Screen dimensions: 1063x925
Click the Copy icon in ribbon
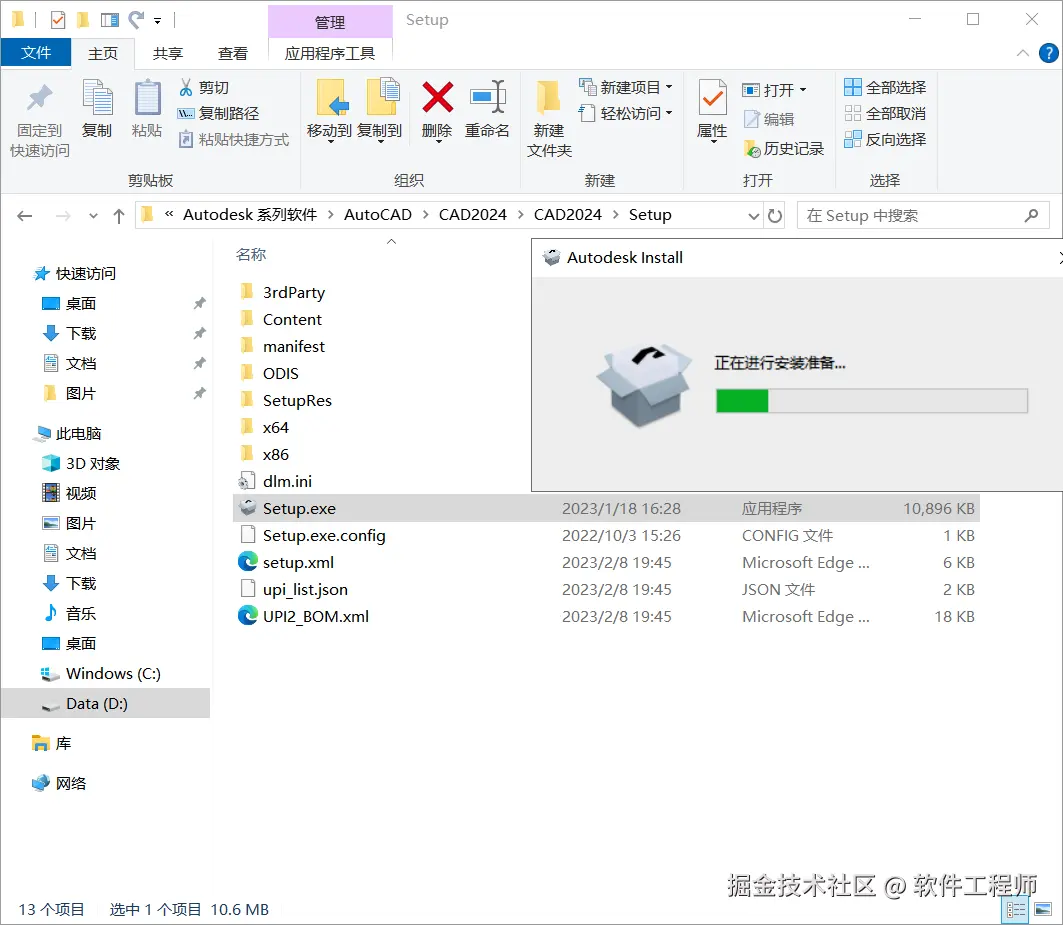pyautogui.click(x=97, y=96)
